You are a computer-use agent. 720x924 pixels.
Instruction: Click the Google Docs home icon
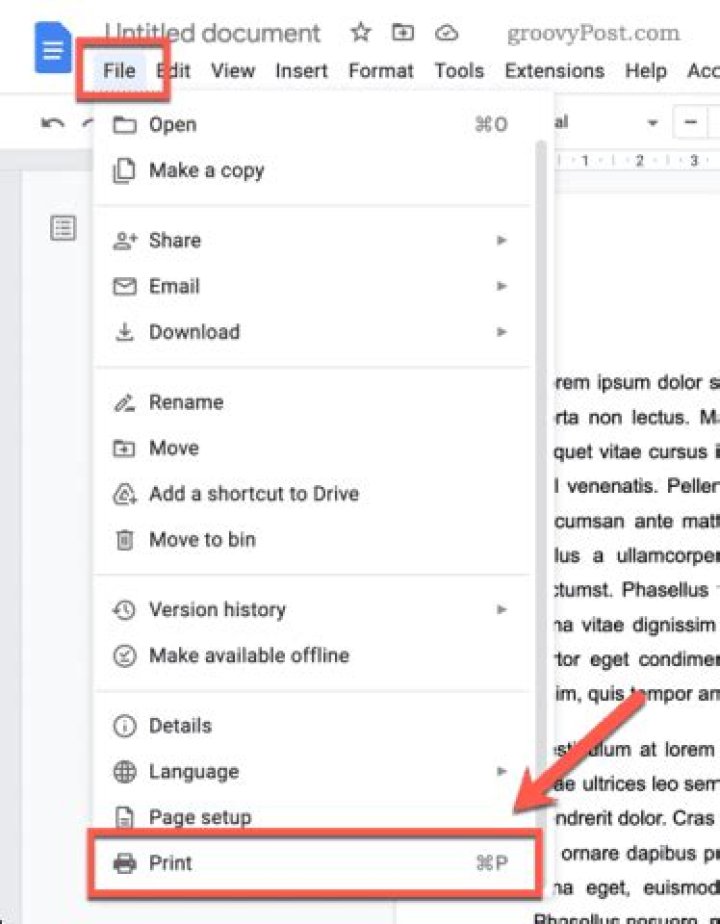(52, 46)
